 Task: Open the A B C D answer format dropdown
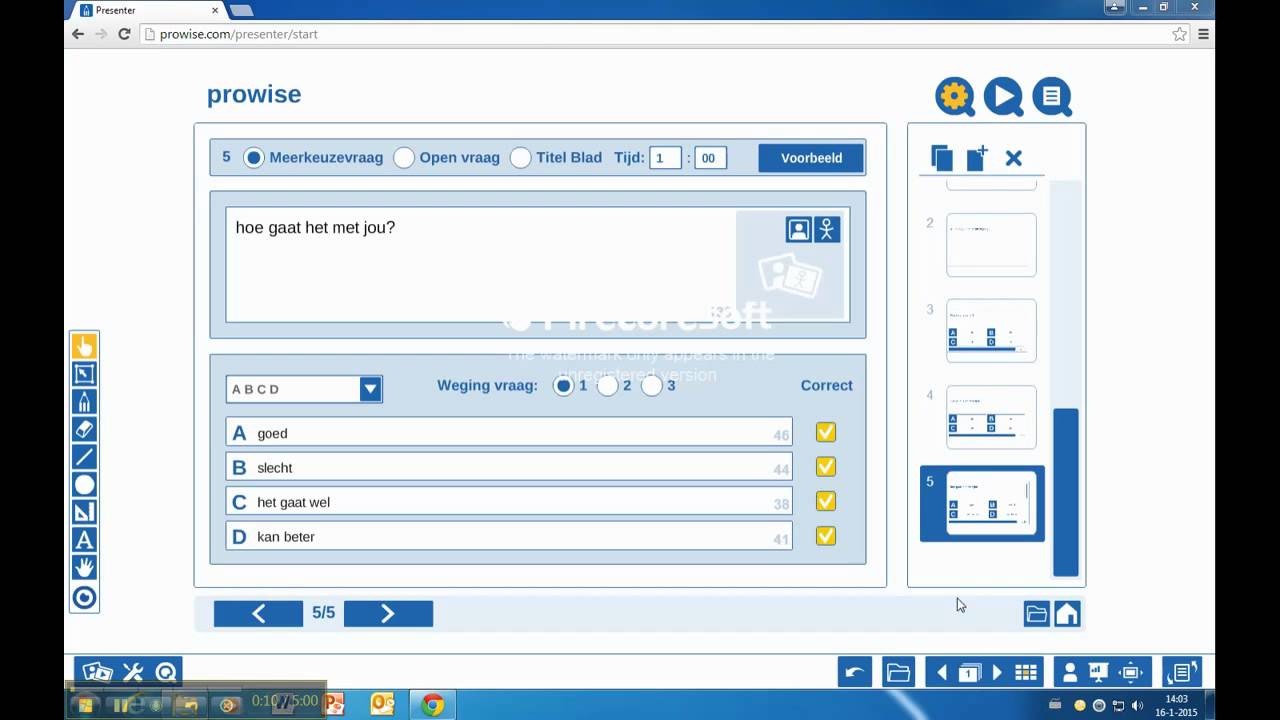click(370, 389)
